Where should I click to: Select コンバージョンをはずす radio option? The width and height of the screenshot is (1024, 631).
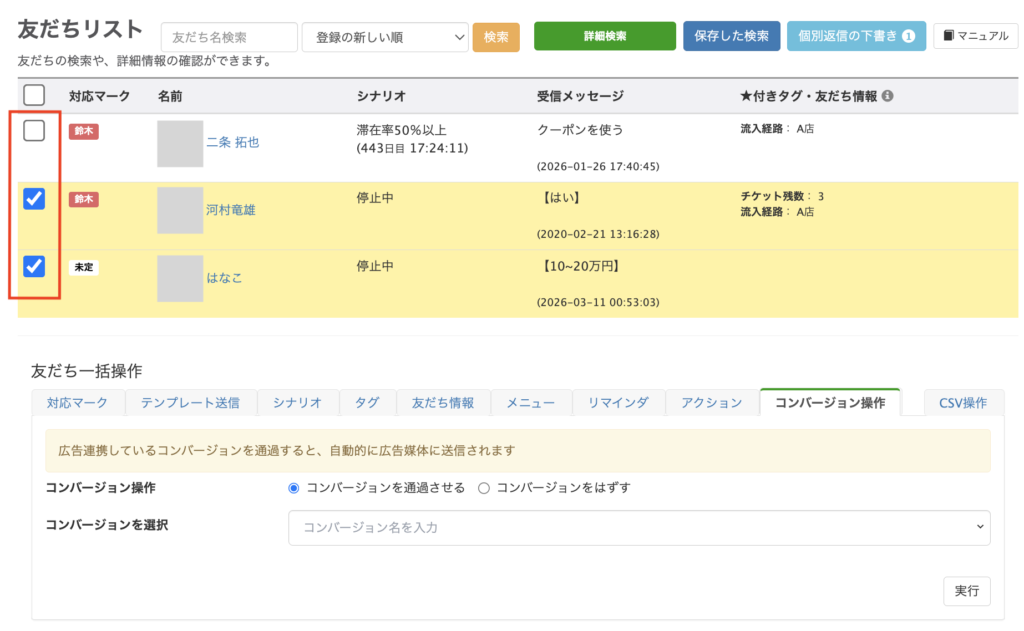[x=484, y=488]
